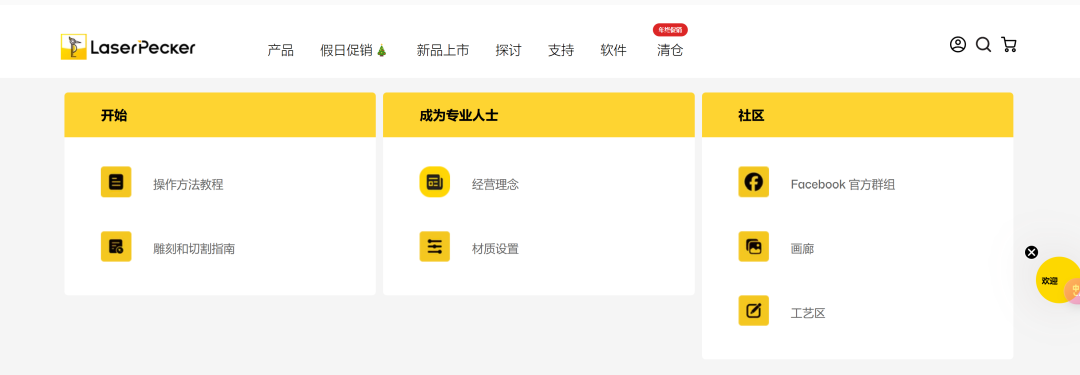Open the 假日促销 menu
The height and width of the screenshot is (375, 1080).
click(354, 50)
